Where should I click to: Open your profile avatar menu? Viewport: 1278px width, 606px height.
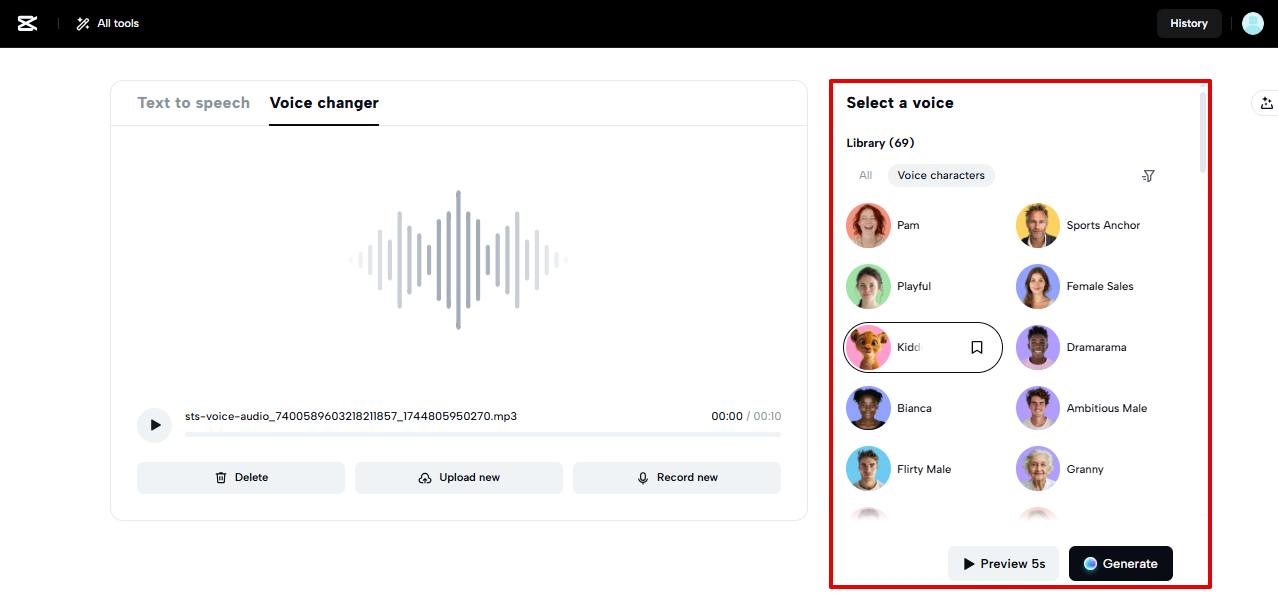[1252, 22]
